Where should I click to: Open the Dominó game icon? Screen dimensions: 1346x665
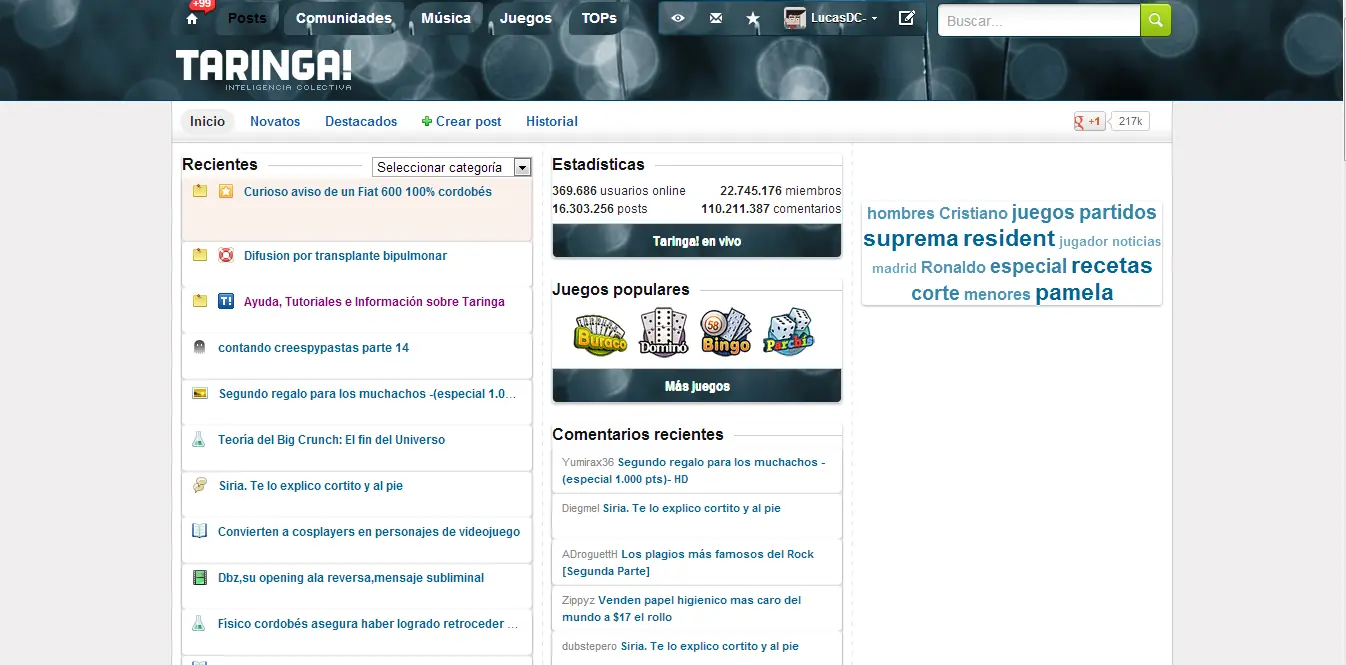(x=664, y=332)
